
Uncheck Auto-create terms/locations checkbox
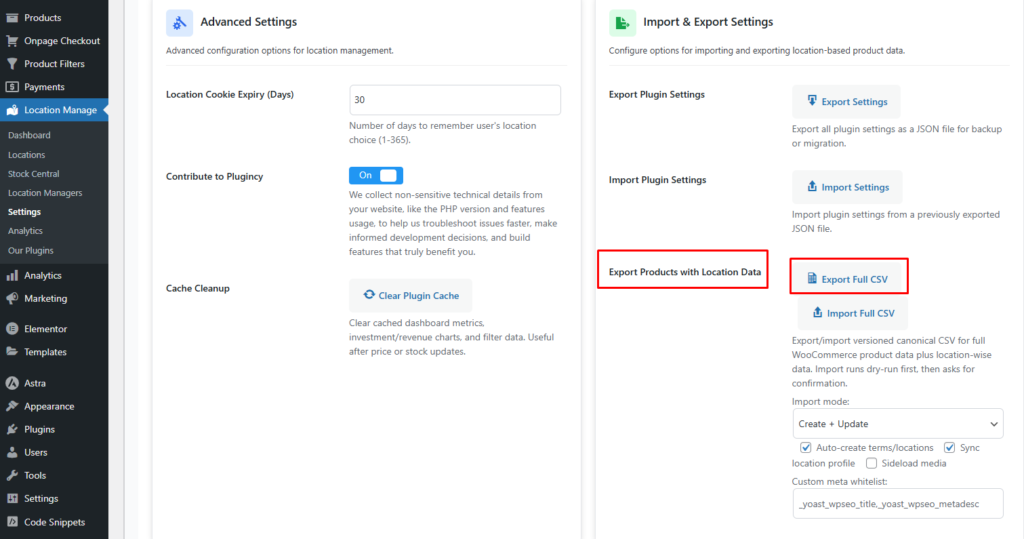tap(806, 448)
